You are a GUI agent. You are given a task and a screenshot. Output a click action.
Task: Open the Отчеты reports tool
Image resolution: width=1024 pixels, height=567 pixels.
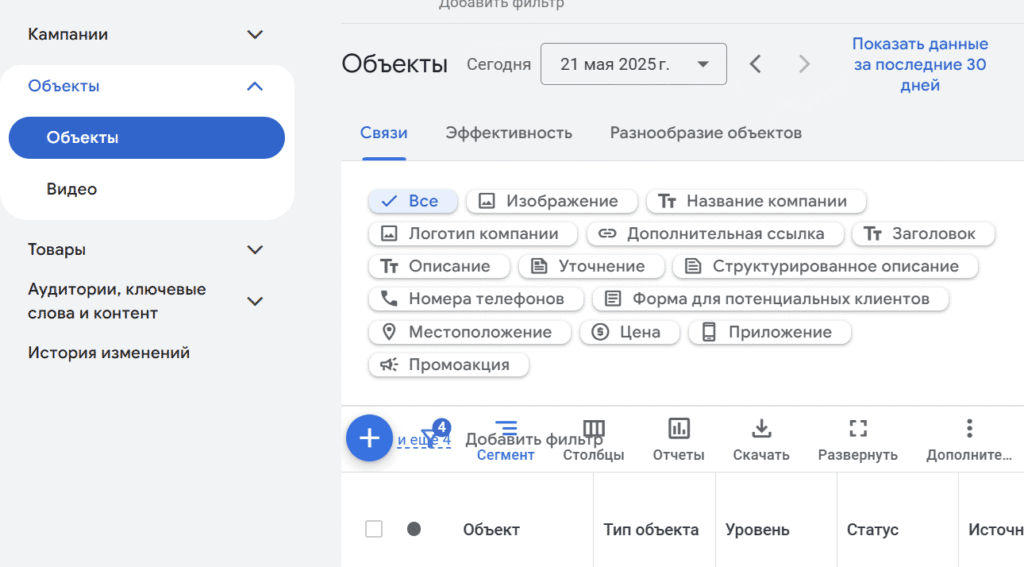(x=679, y=441)
